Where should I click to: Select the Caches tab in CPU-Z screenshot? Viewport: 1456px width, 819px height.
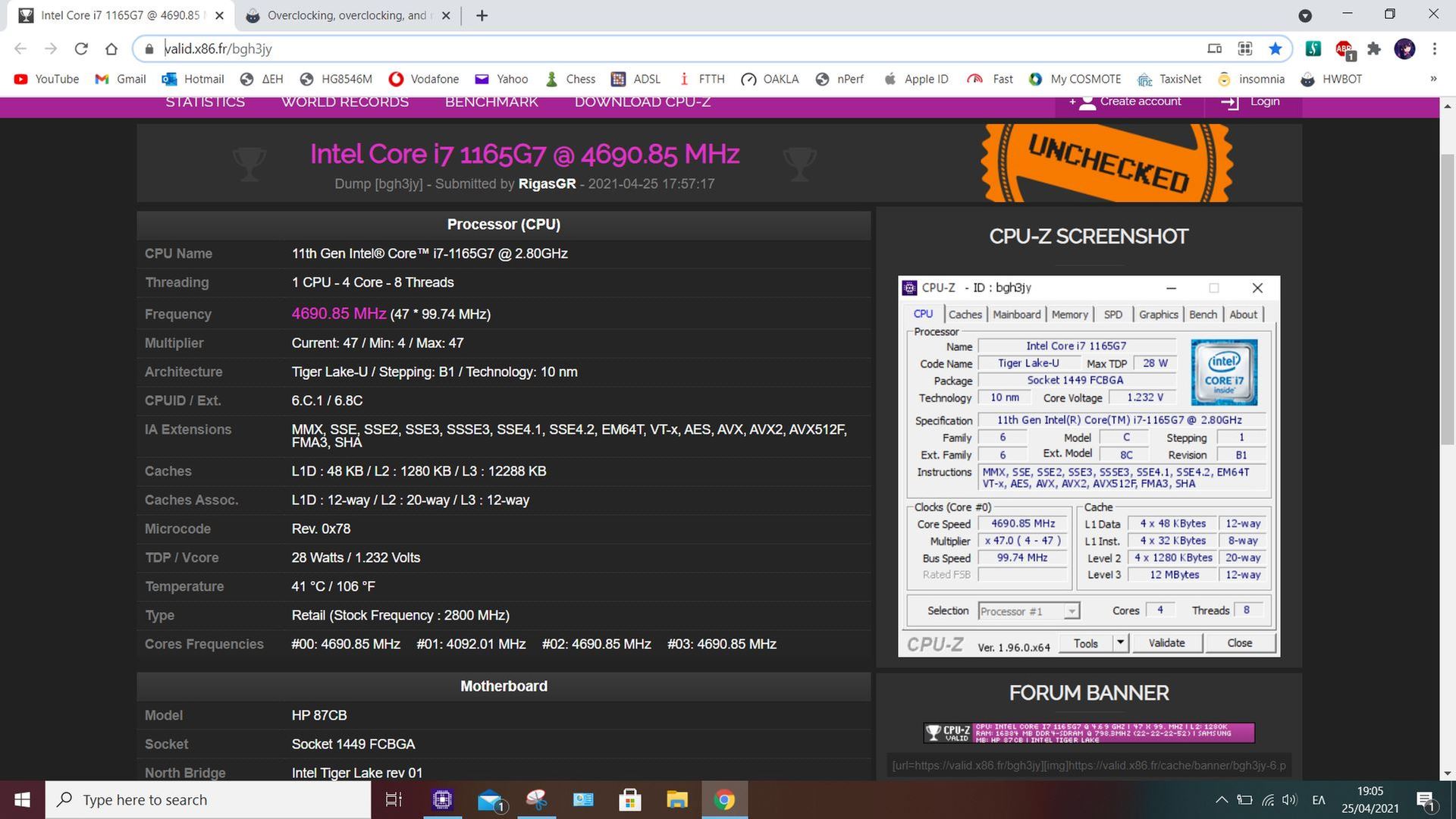coord(965,315)
